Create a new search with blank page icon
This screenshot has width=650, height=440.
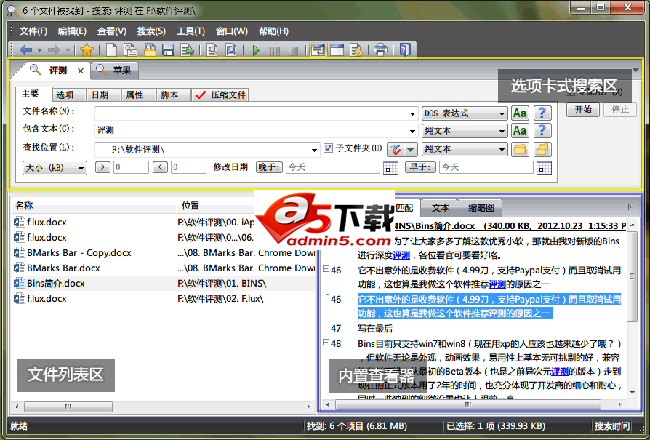tap(111, 50)
